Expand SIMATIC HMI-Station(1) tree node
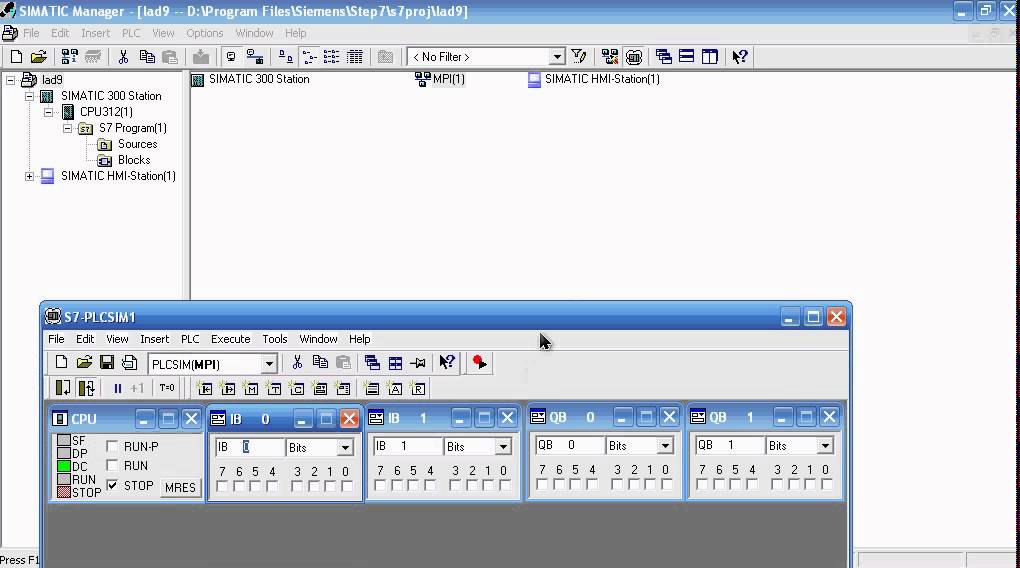1020x568 pixels. 29,176
